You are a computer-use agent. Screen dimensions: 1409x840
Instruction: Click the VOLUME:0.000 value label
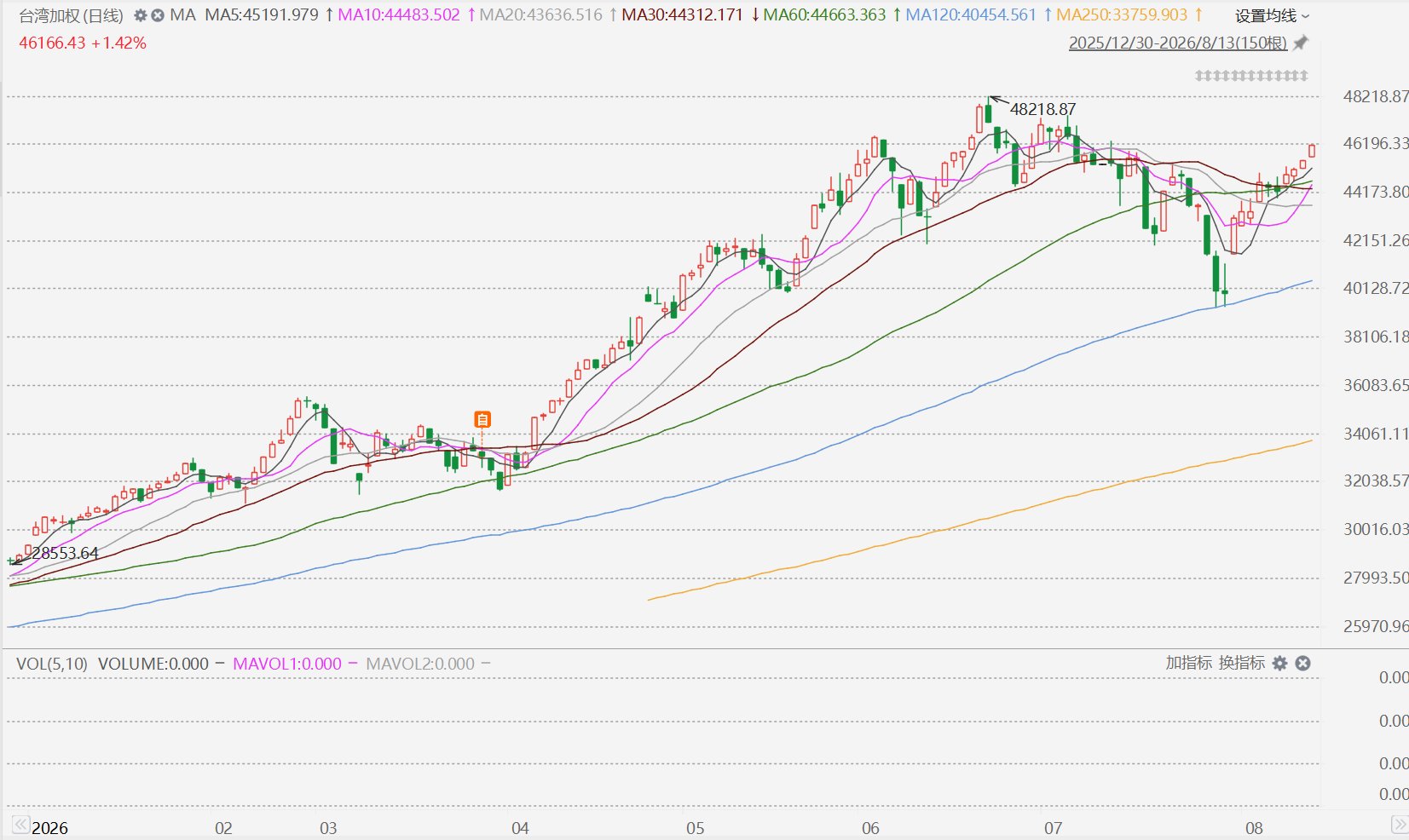(x=153, y=664)
